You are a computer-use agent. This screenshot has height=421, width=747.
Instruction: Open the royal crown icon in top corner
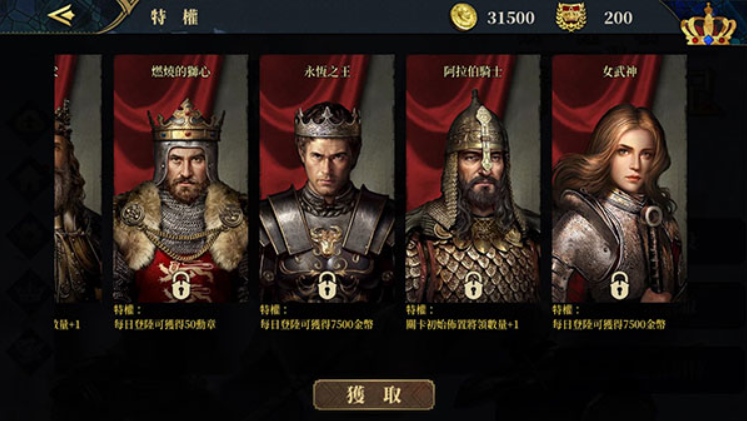coord(708,24)
